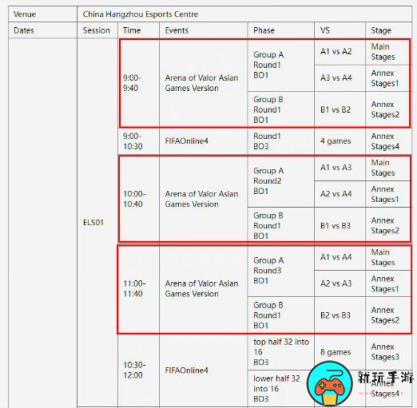Click the Session column header
417x408 pixels.
[97, 30]
